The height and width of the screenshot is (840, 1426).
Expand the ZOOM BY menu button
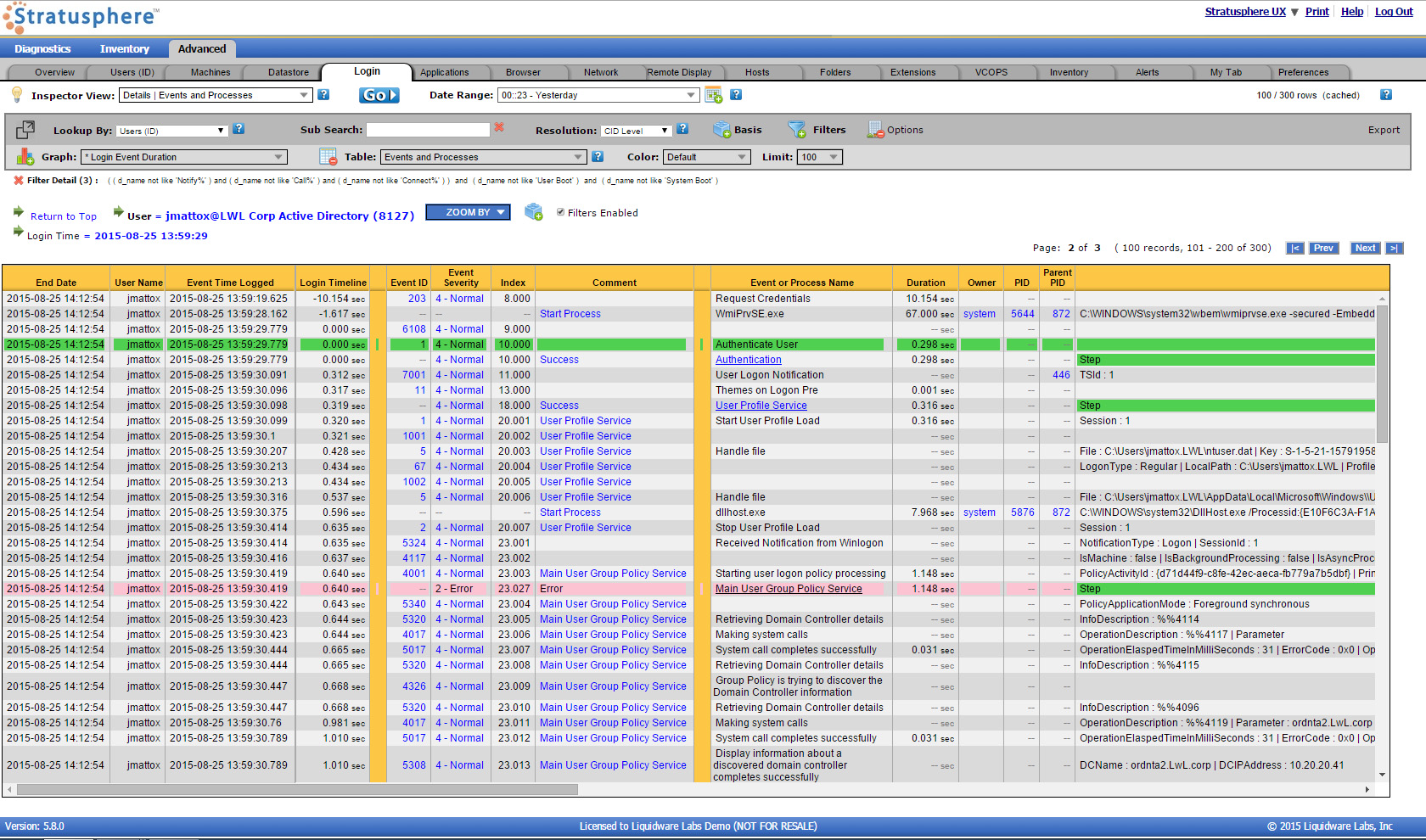[x=468, y=212]
